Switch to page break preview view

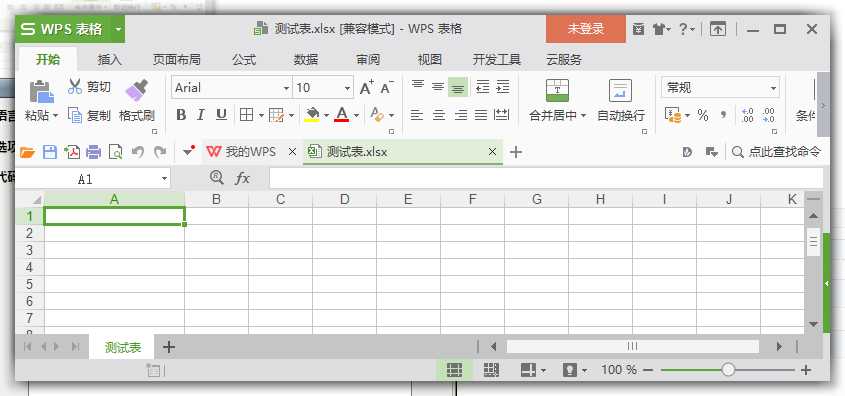(x=491, y=370)
